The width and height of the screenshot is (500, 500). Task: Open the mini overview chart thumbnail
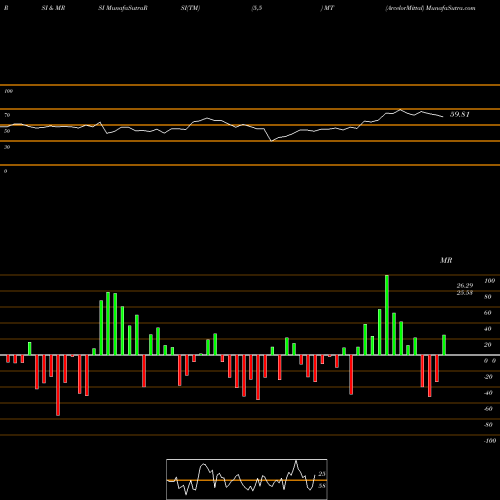pyautogui.click(x=247, y=479)
